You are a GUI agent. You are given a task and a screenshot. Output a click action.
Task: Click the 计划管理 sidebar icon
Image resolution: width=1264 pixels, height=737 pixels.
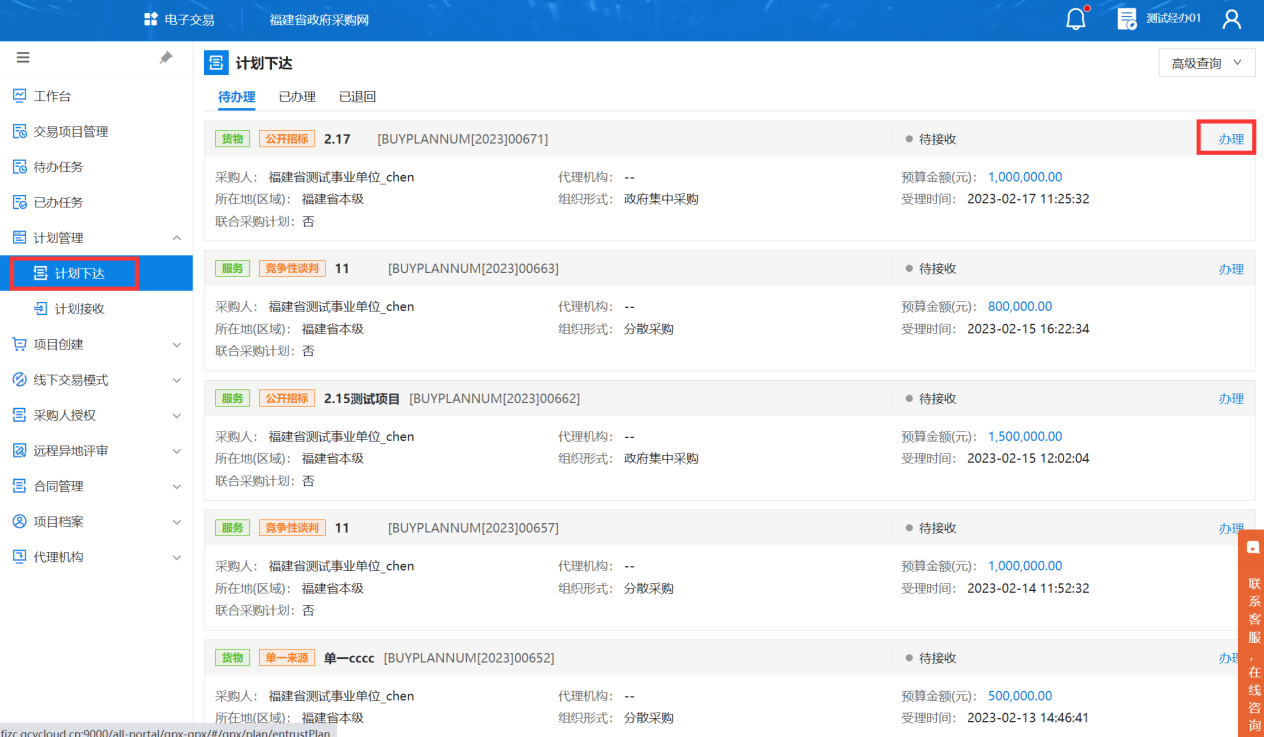(19, 237)
